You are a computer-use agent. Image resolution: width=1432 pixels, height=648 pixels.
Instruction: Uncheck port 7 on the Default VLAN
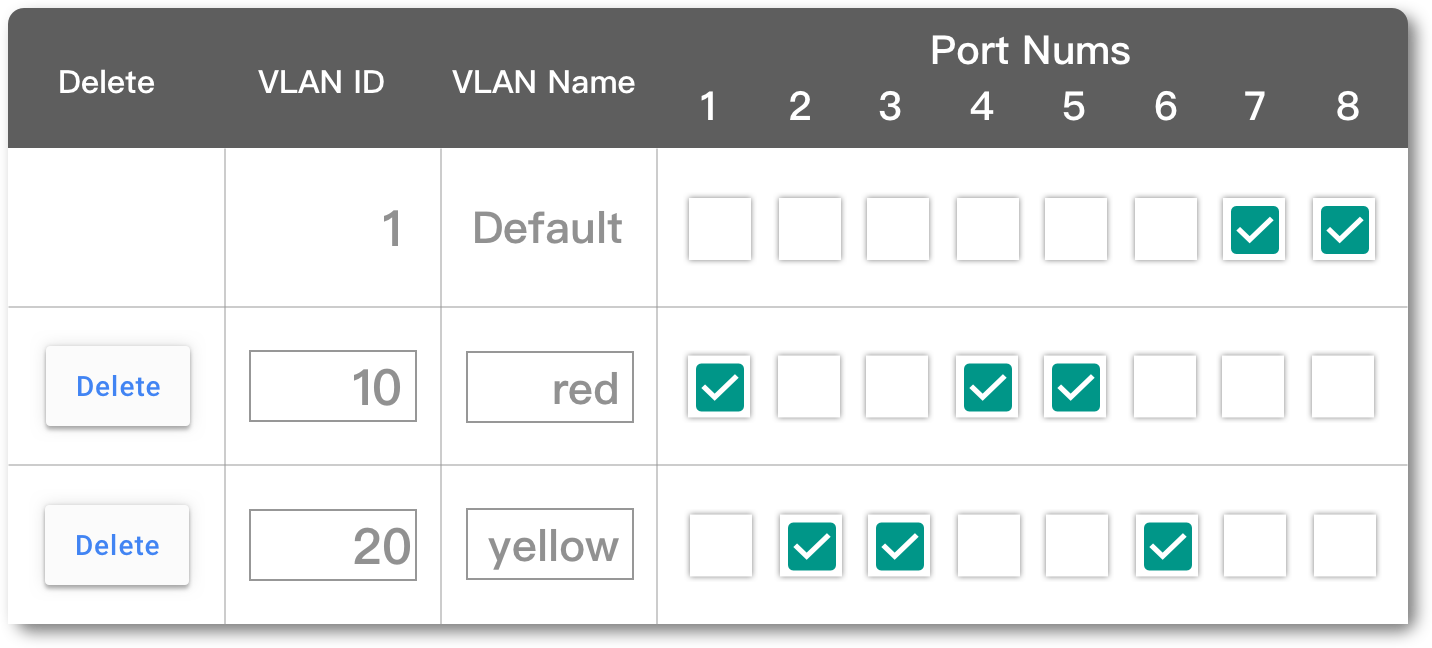[x=1253, y=229]
